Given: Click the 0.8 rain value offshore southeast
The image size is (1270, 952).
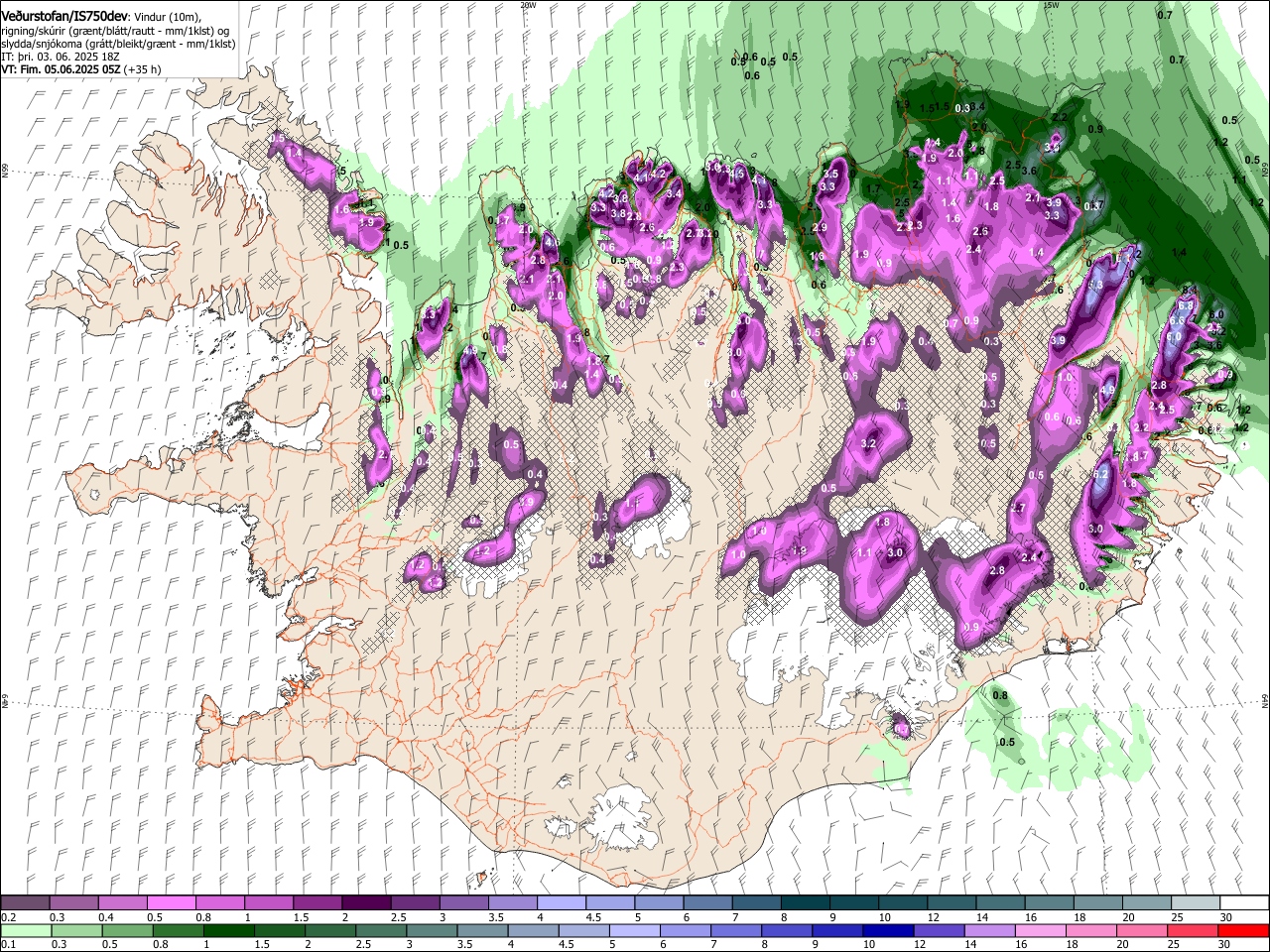Looking at the screenshot, I should [1000, 696].
